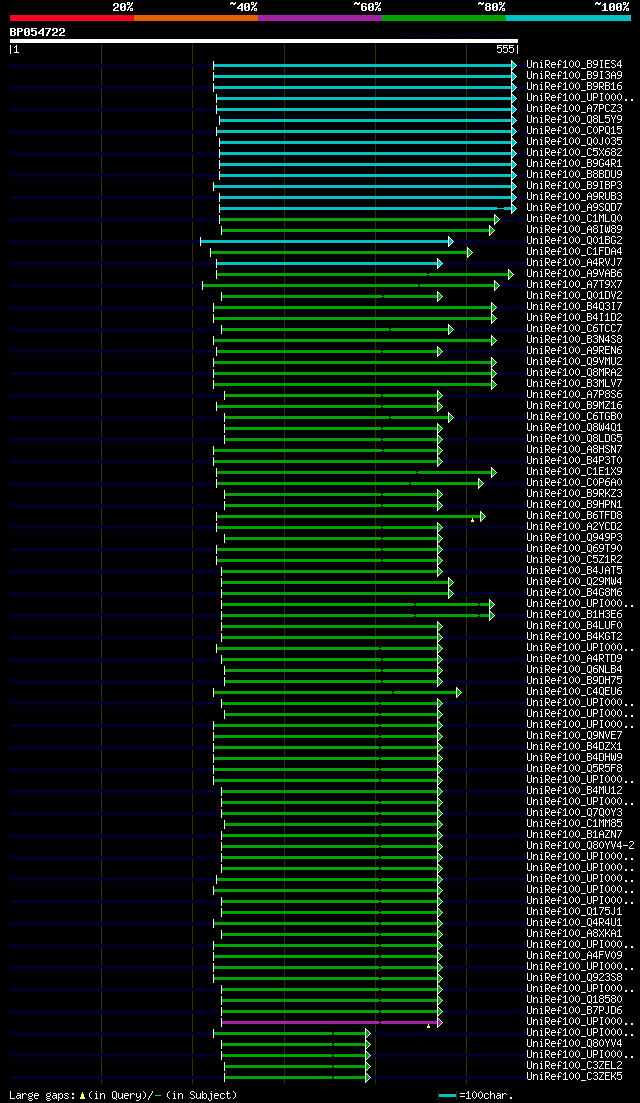Select the UniRef100_Q01BG2 label
The image size is (640, 1103).
click(x=574, y=241)
